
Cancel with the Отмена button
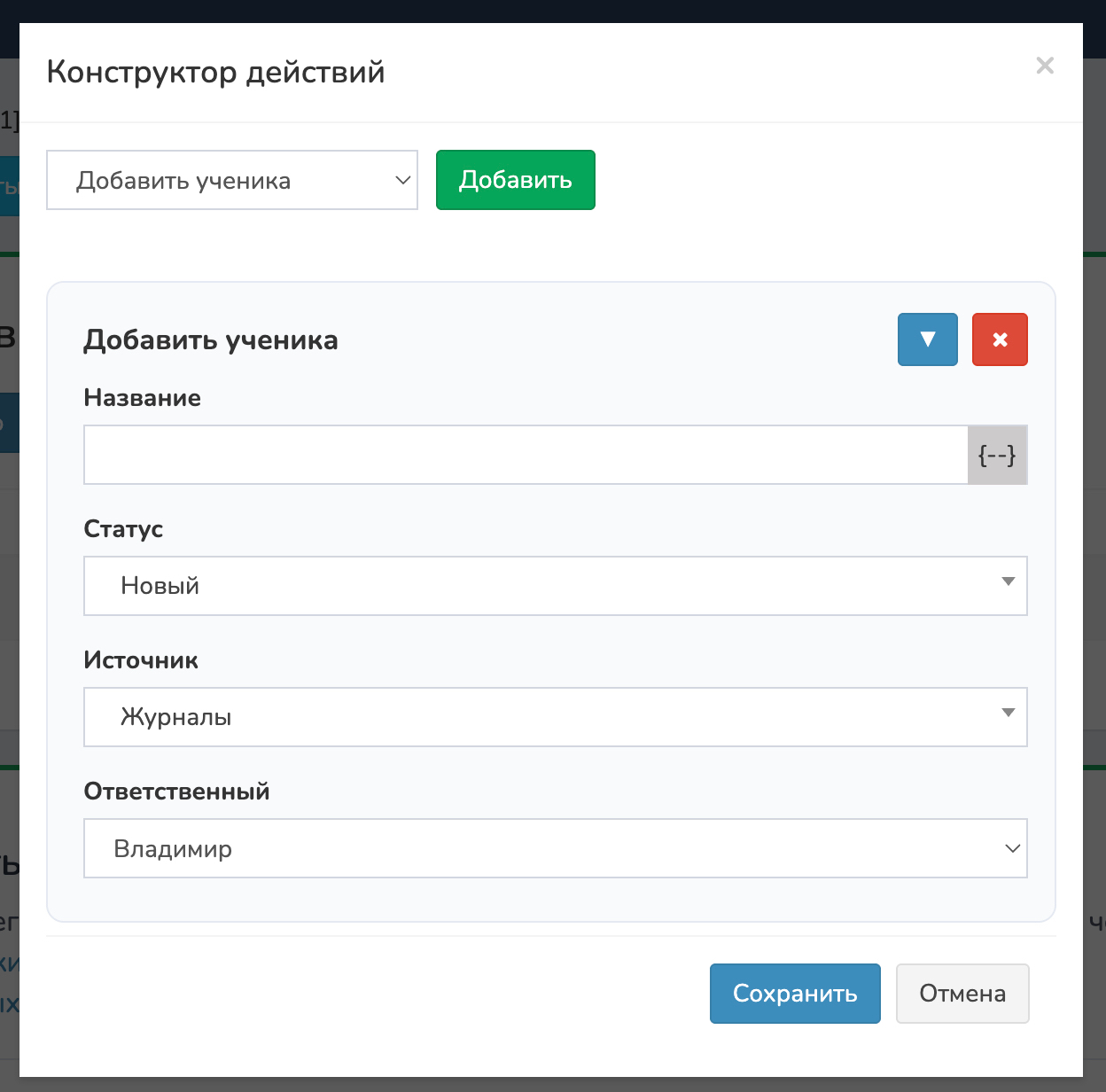[962, 994]
